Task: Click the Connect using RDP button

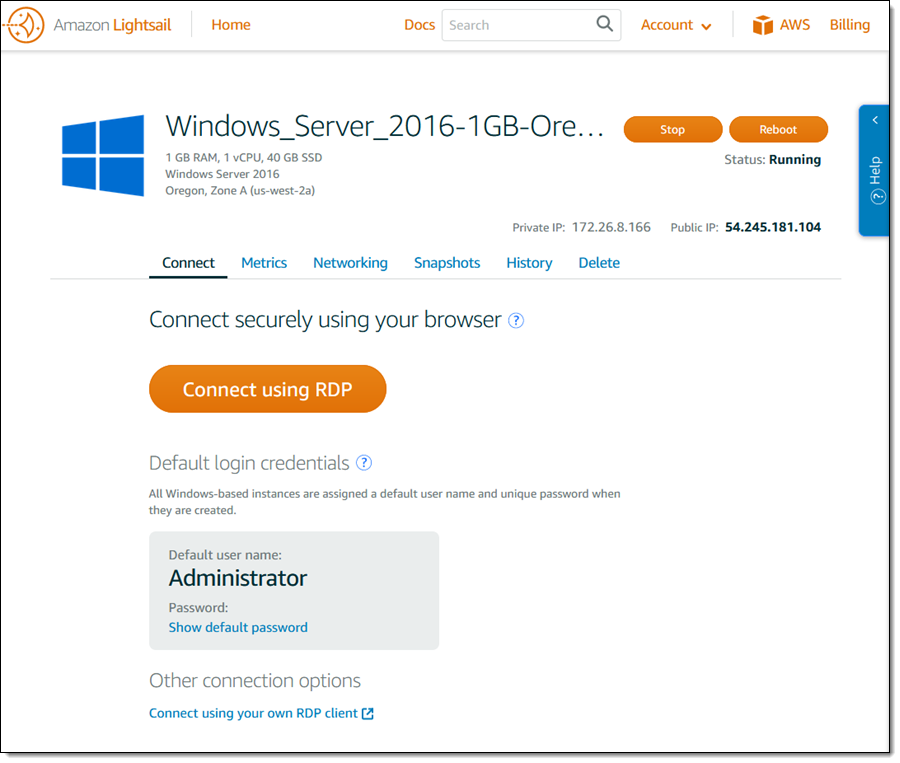Action: click(267, 390)
